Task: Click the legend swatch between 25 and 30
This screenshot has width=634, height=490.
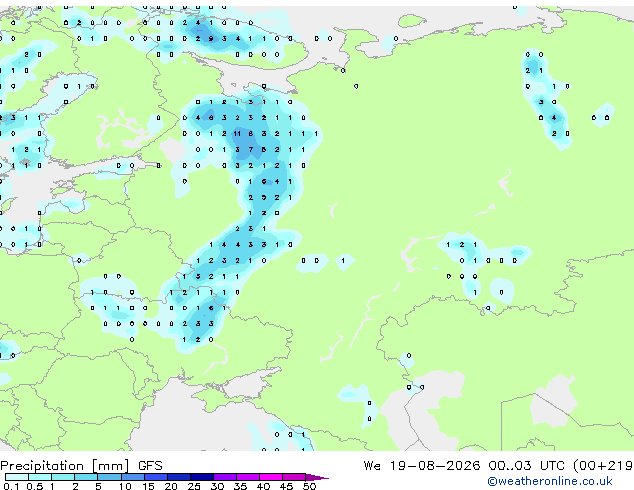Action: coord(202,477)
